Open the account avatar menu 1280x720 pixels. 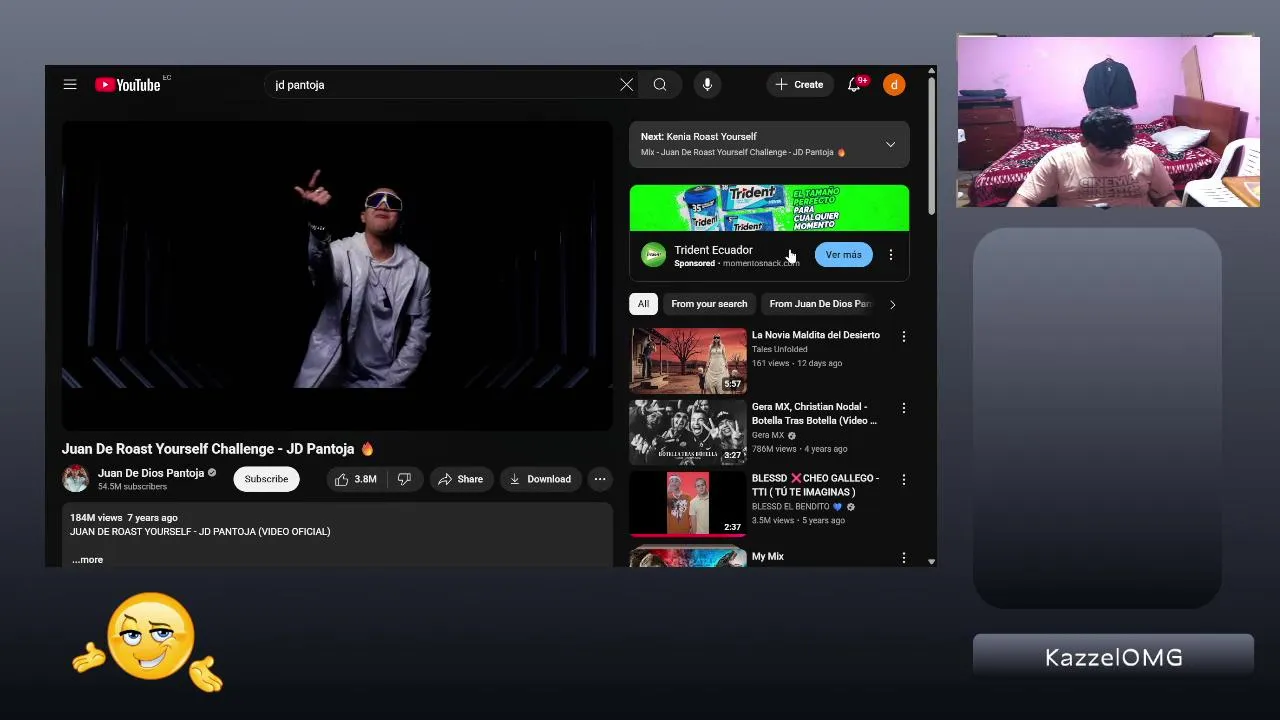[894, 85]
